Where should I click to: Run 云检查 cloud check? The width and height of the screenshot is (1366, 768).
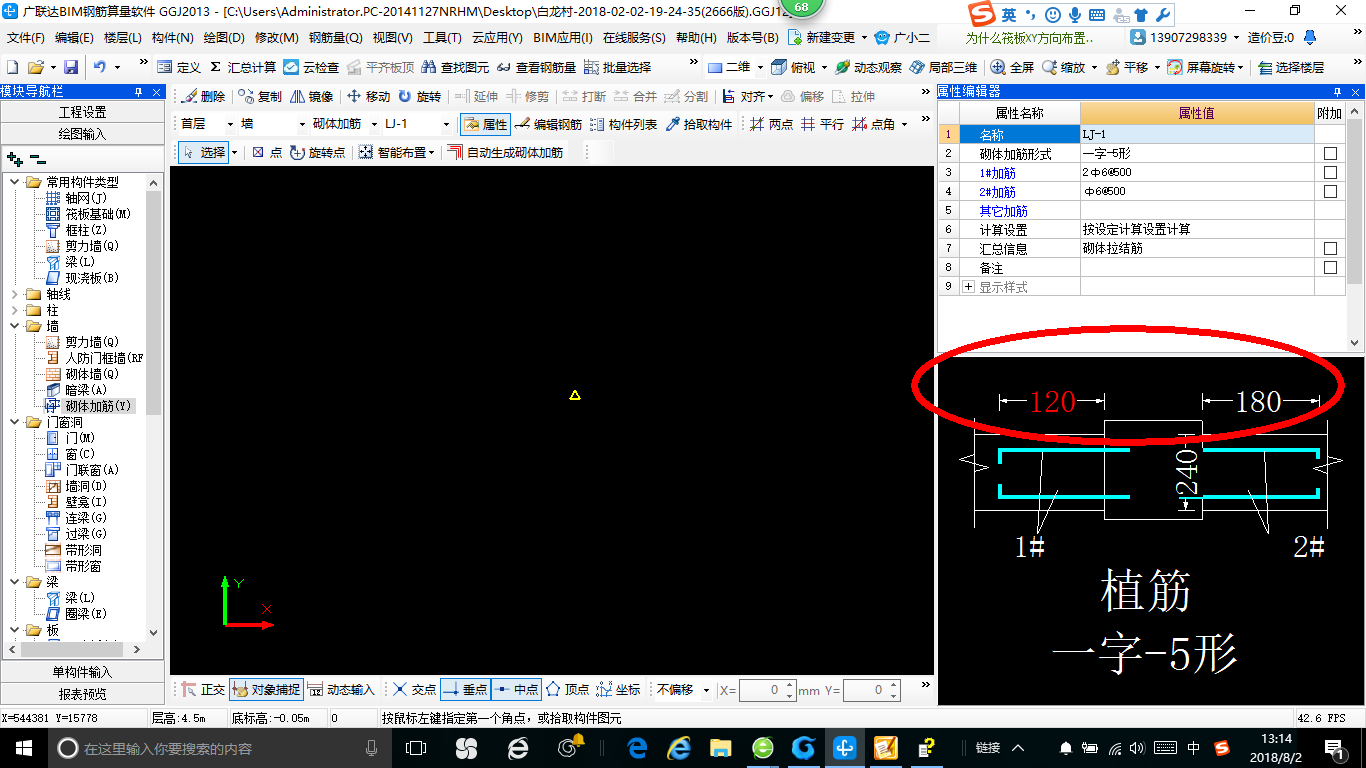click(x=311, y=67)
